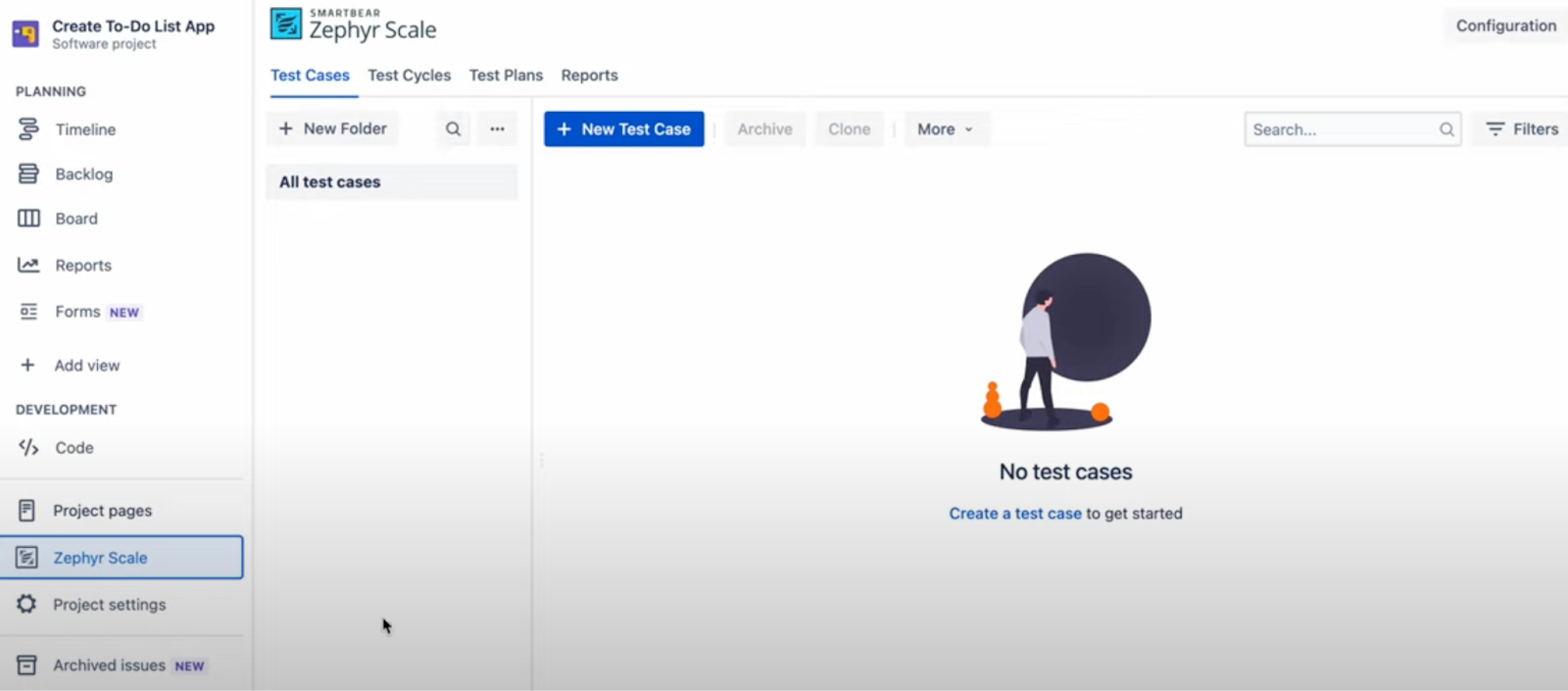Search folders with the magnifier icon
This screenshot has width=1568, height=691.
click(453, 128)
